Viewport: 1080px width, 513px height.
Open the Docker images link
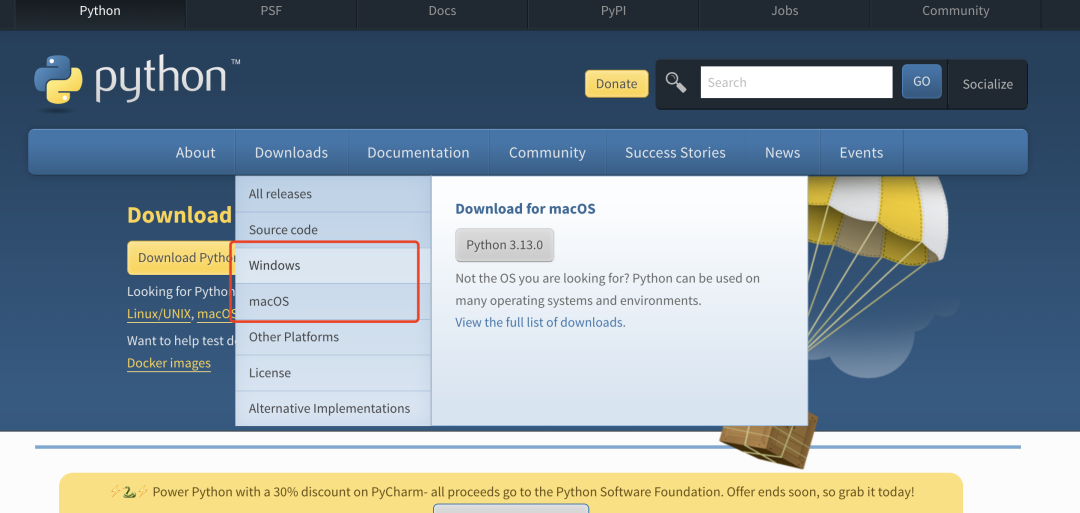coord(169,363)
